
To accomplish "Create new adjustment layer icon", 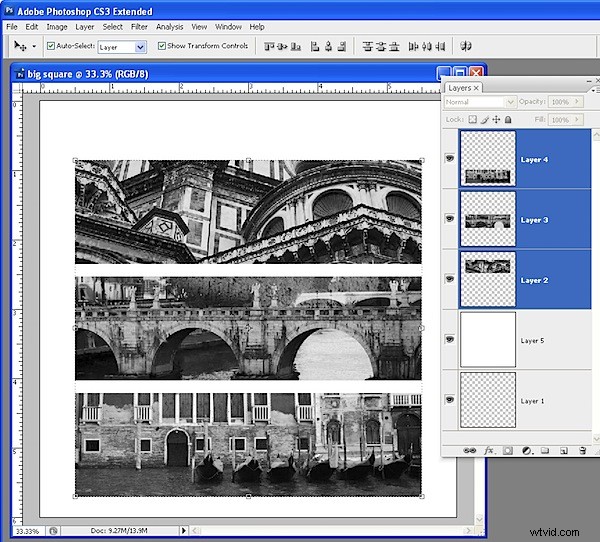I will pos(526,451).
